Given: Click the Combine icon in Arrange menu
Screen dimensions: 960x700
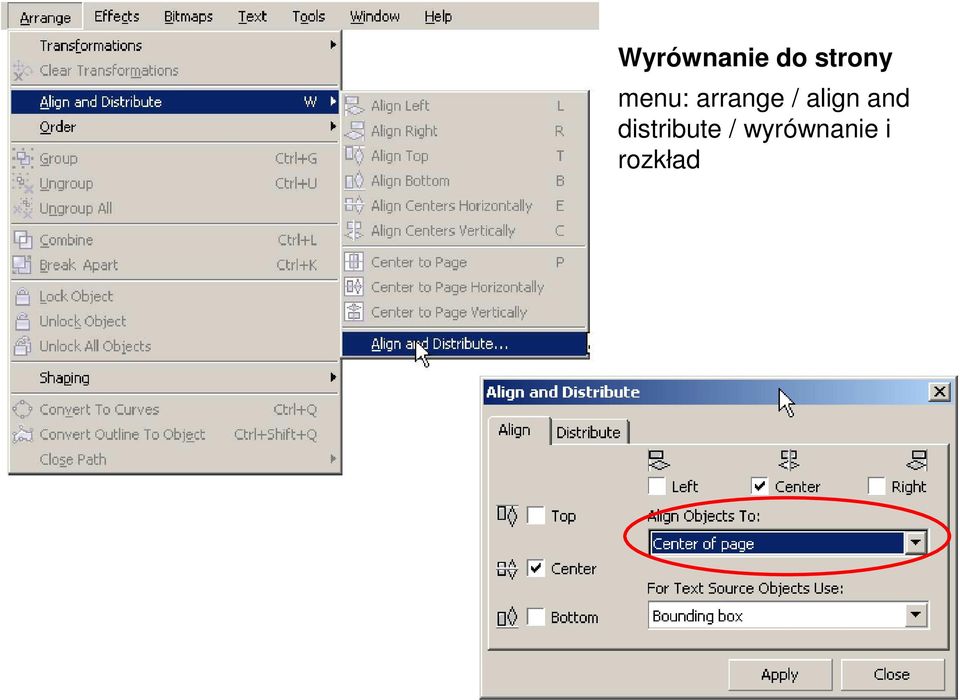Looking at the screenshot, I should 23,239.
